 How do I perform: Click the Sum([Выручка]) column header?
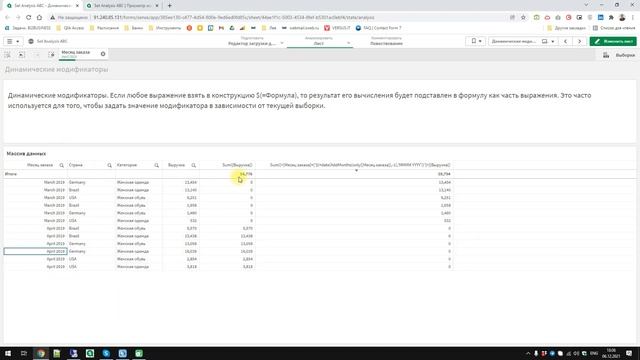[237, 165]
